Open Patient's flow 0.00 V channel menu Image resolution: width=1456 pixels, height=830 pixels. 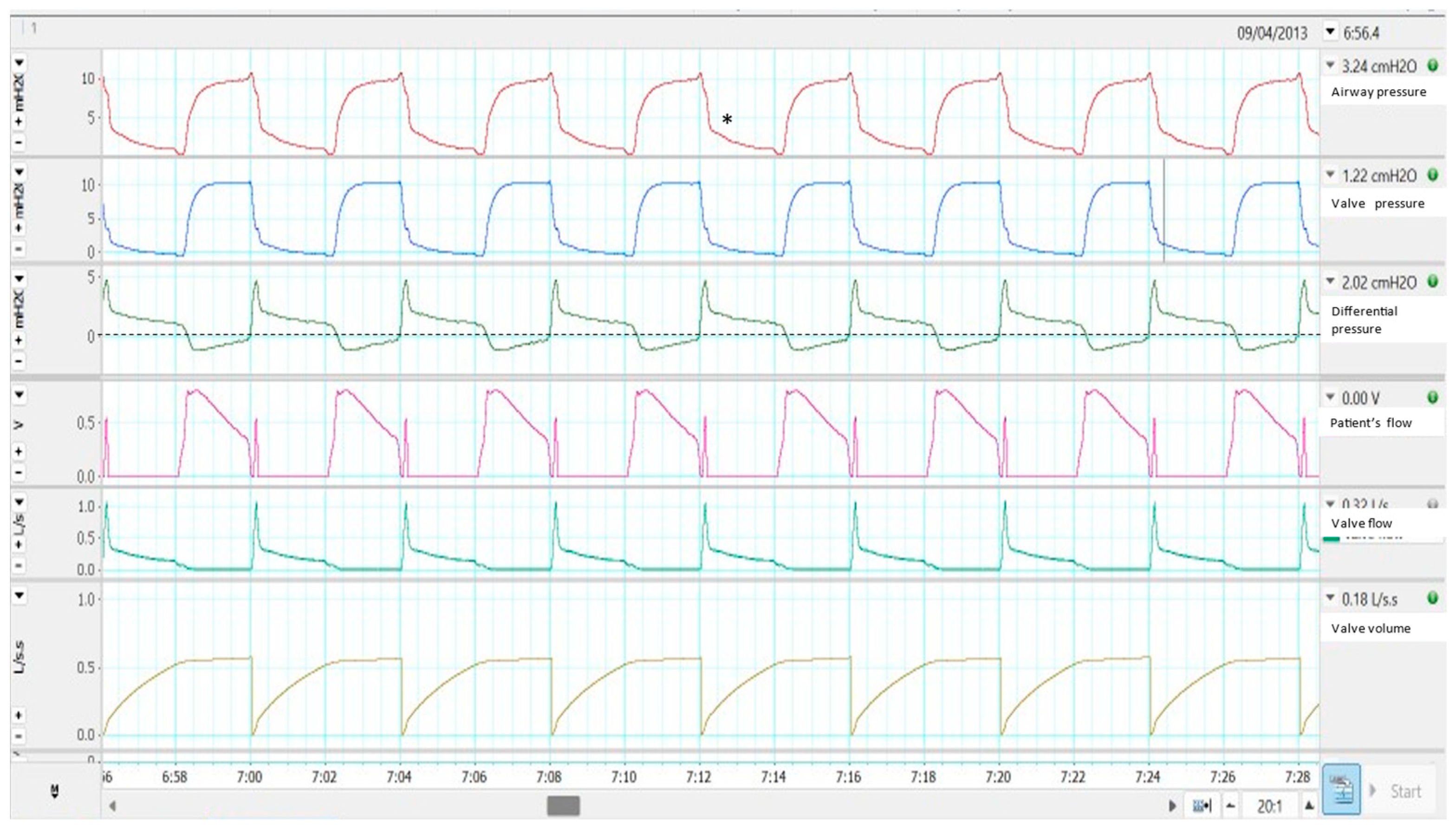pyautogui.click(x=1331, y=397)
